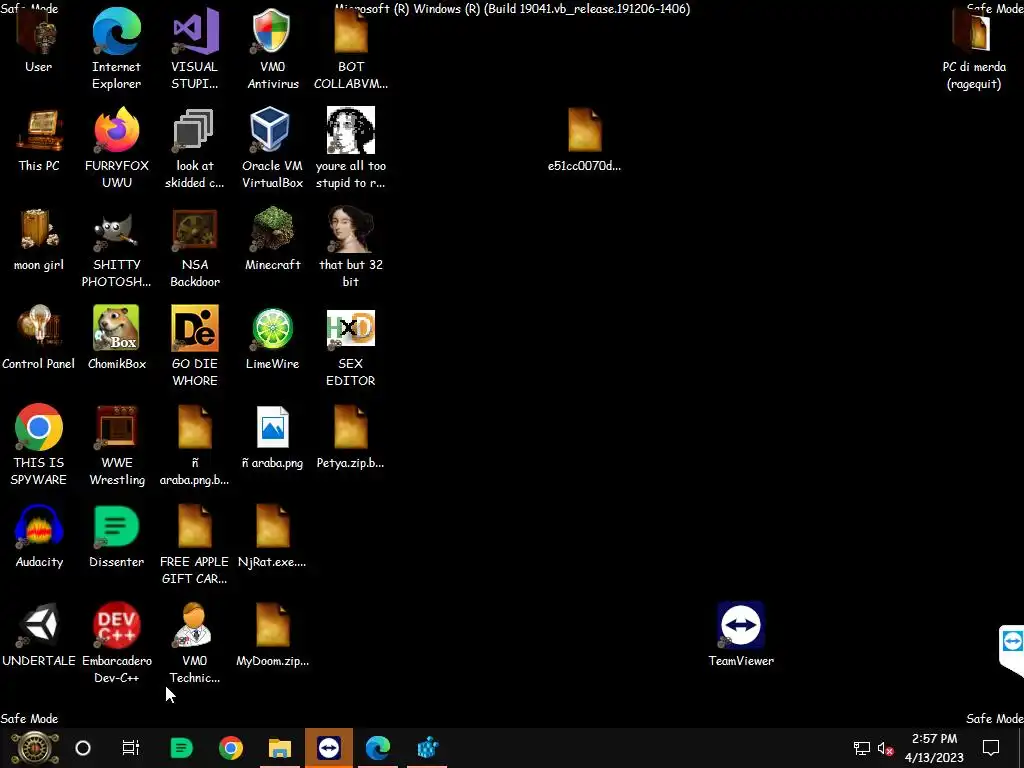Launch the UNDERTALE Unity shortcut
Image resolution: width=1024 pixels, height=768 pixels.
point(39,625)
